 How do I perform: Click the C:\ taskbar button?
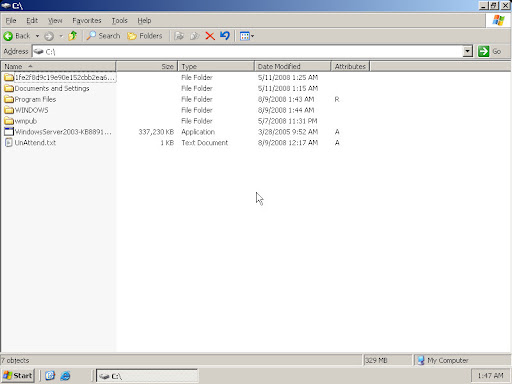147,376
